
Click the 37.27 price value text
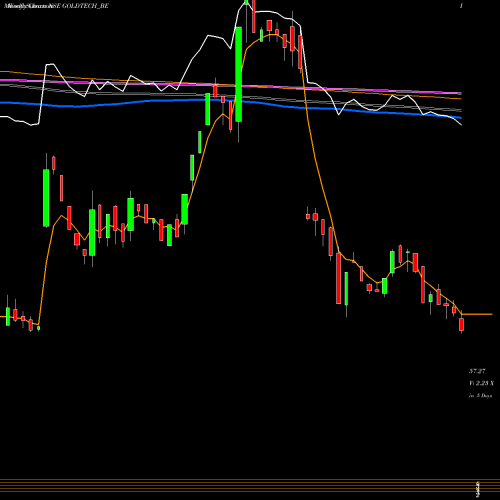477,371
